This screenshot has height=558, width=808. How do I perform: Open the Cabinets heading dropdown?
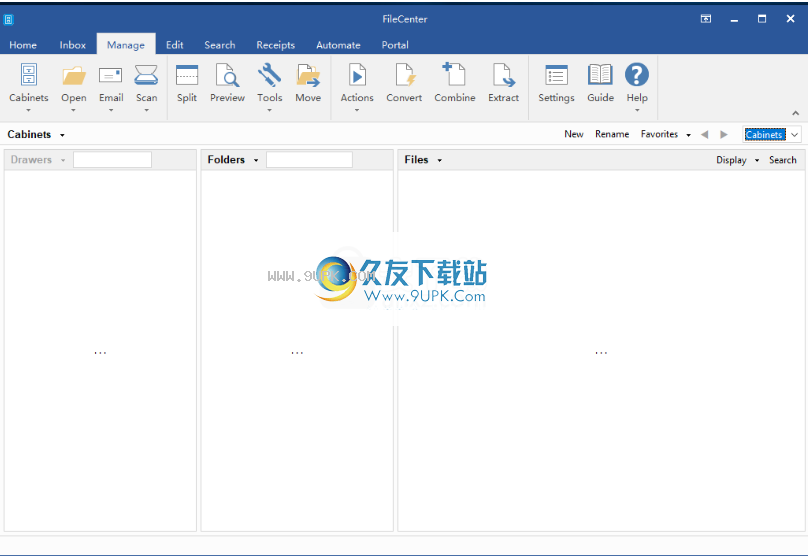(62, 135)
